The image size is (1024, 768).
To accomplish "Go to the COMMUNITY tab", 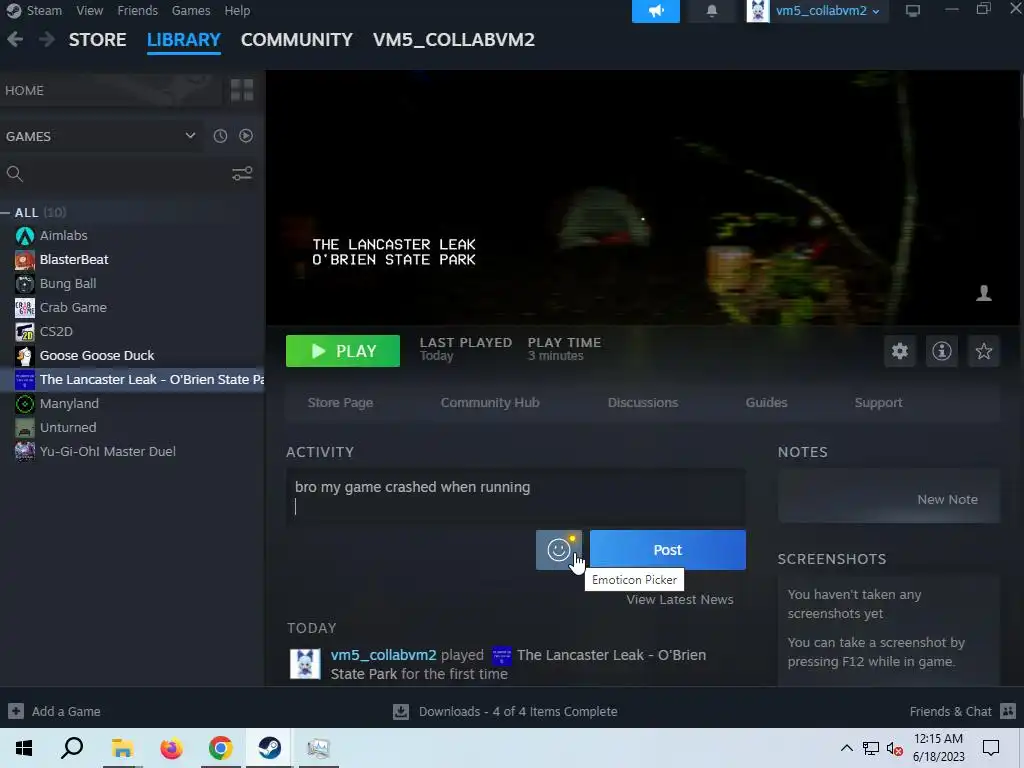I will [296, 40].
